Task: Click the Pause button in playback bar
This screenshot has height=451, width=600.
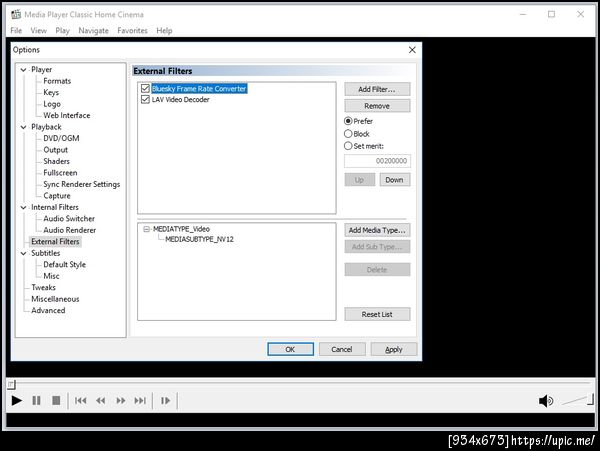Action: [x=36, y=401]
